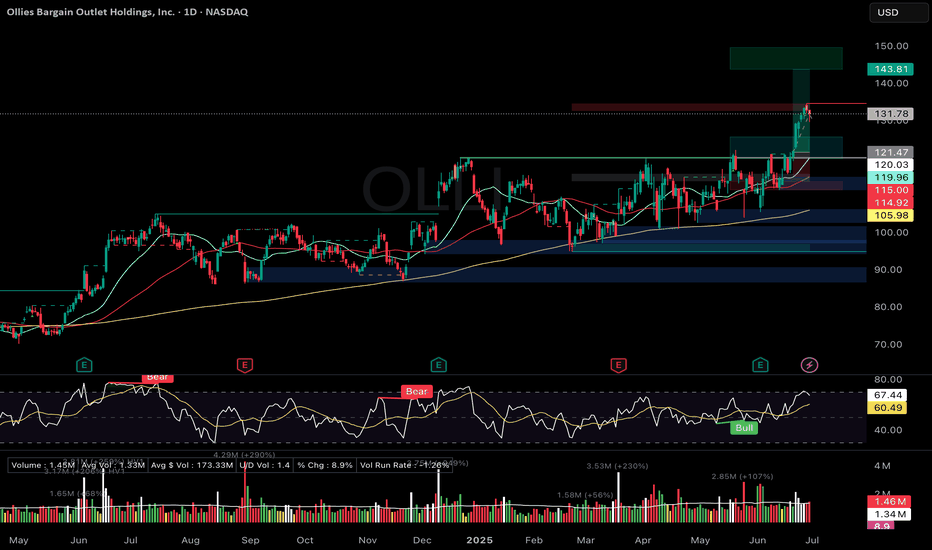Click the yellow 105.98 moving average label

tap(890, 215)
